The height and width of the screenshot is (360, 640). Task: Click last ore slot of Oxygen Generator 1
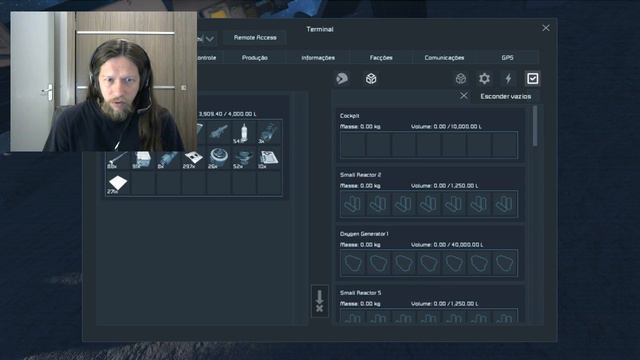pos(505,263)
